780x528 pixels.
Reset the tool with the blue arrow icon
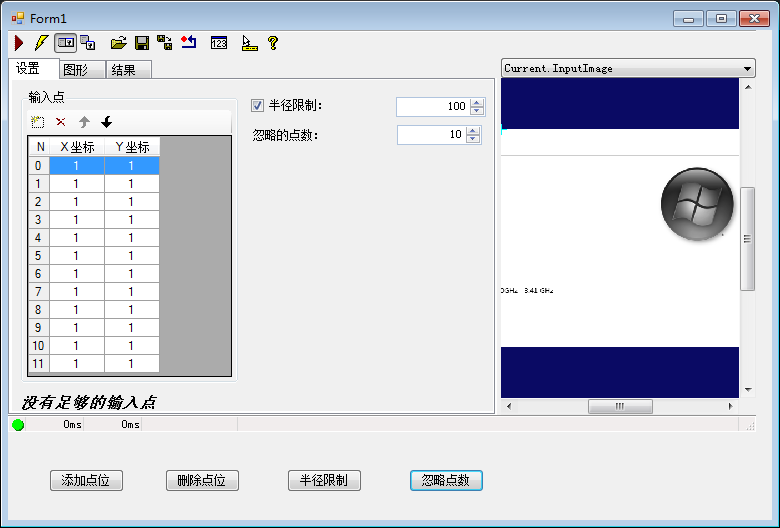click(189, 43)
